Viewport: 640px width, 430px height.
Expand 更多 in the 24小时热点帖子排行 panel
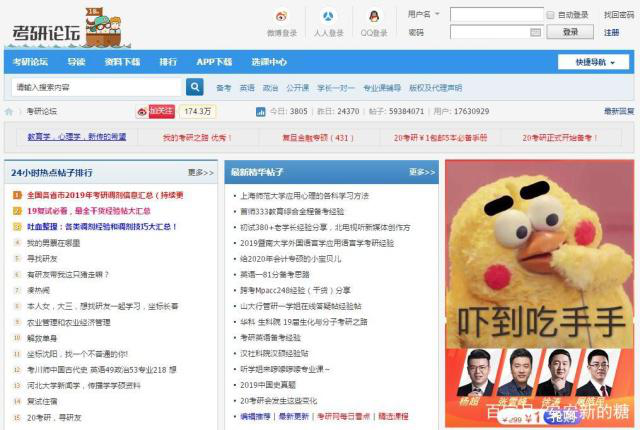click(x=200, y=172)
